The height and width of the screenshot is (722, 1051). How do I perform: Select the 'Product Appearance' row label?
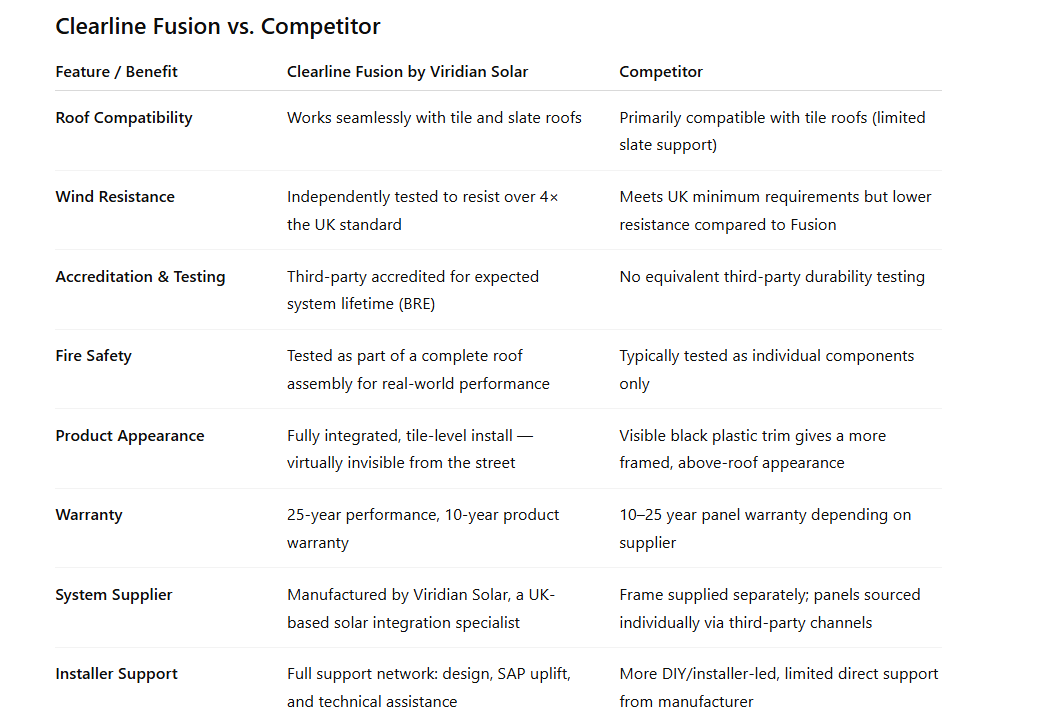click(129, 436)
